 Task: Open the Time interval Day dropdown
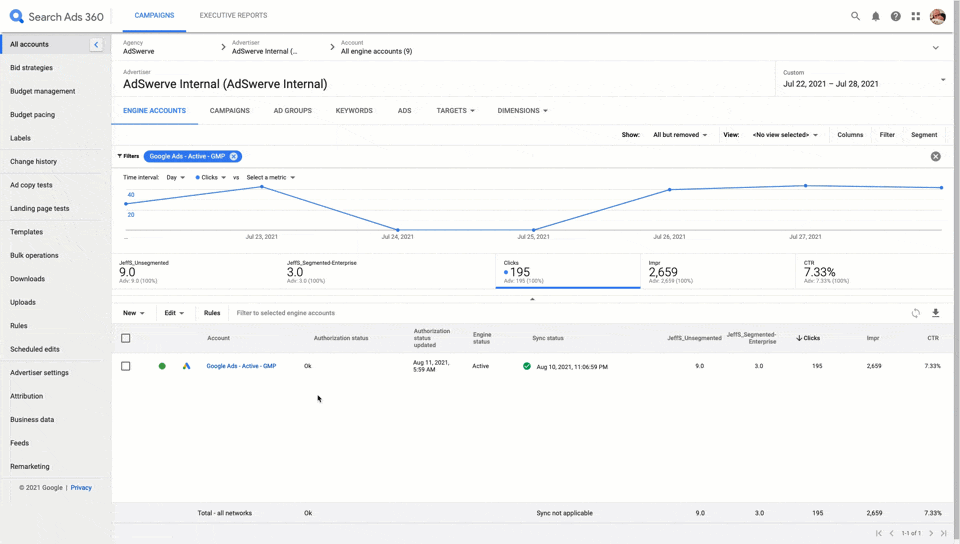point(175,177)
